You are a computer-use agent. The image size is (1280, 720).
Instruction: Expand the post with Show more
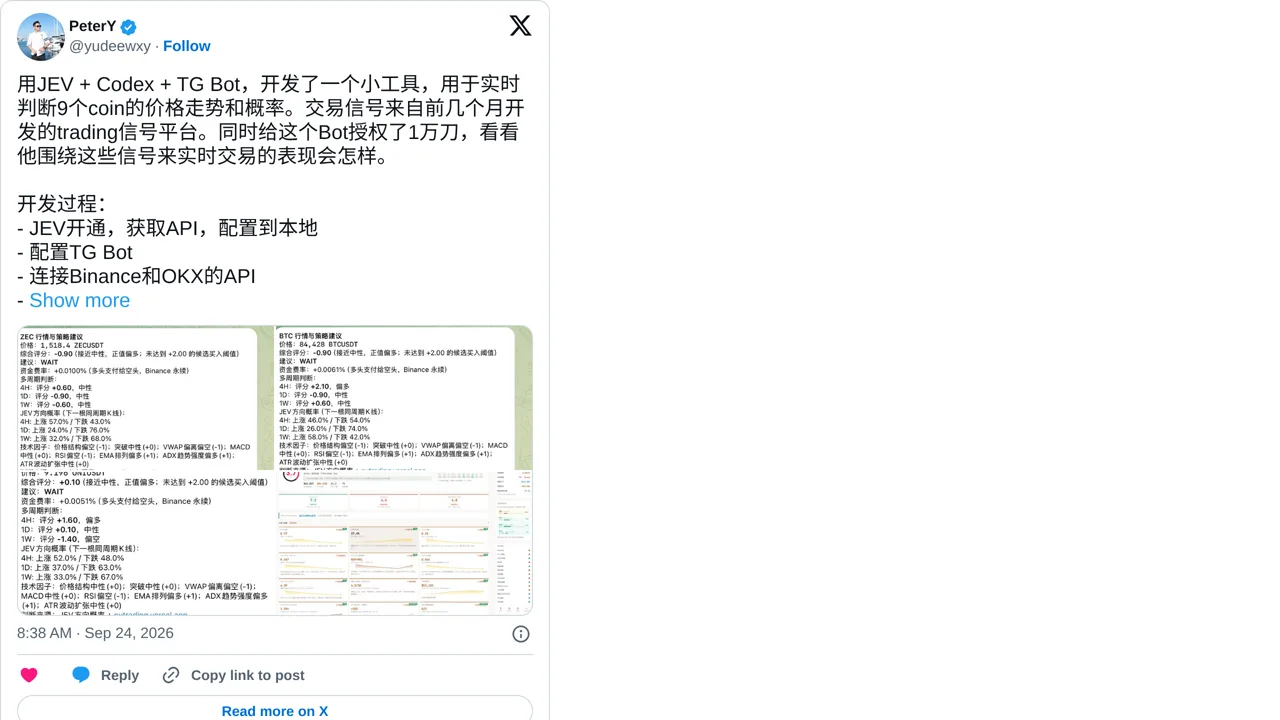[x=79, y=300]
